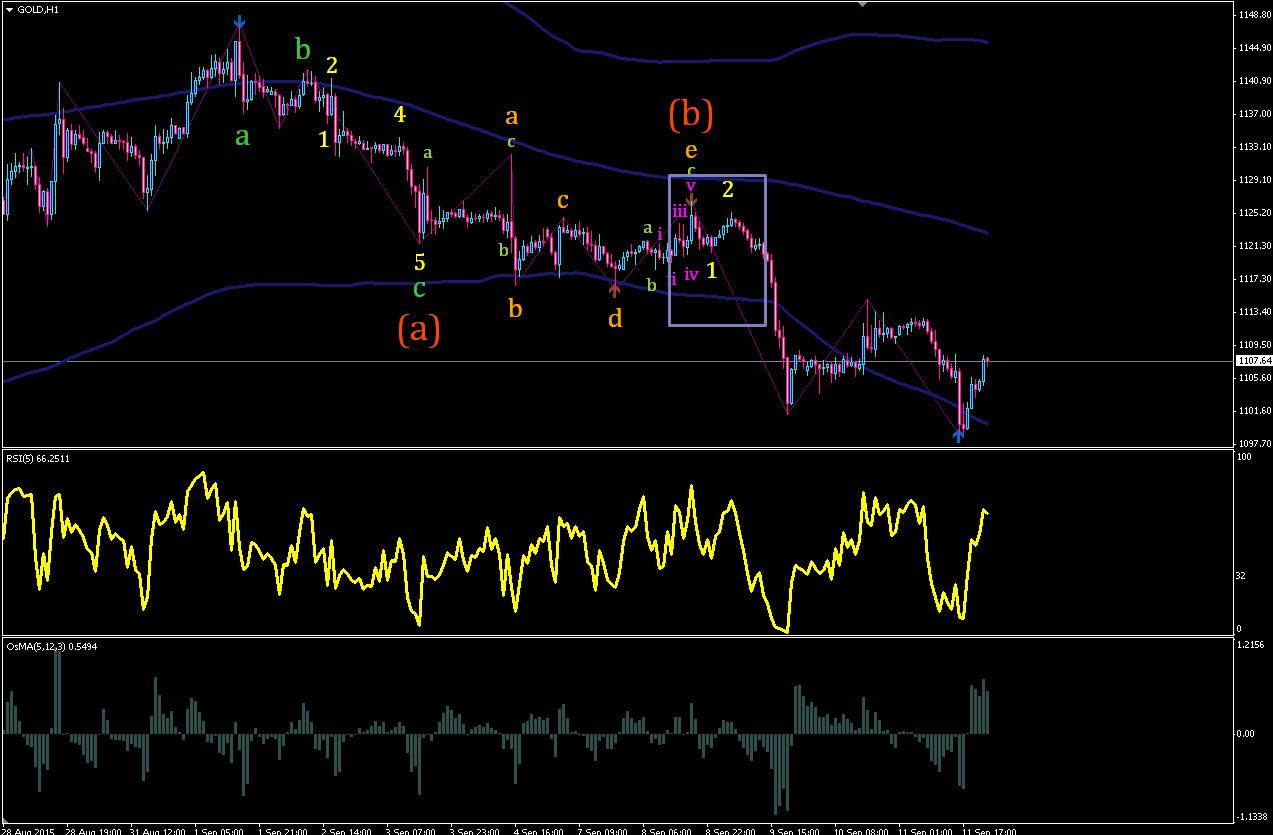This screenshot has width=1273, height=835.
Task: Click RSI scale value 32
Action: coord(1243,576)
